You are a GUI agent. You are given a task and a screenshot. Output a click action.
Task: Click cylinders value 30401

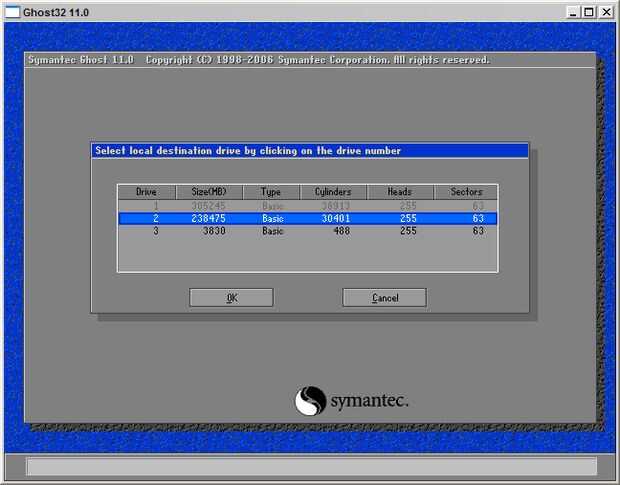coord(336,218)
